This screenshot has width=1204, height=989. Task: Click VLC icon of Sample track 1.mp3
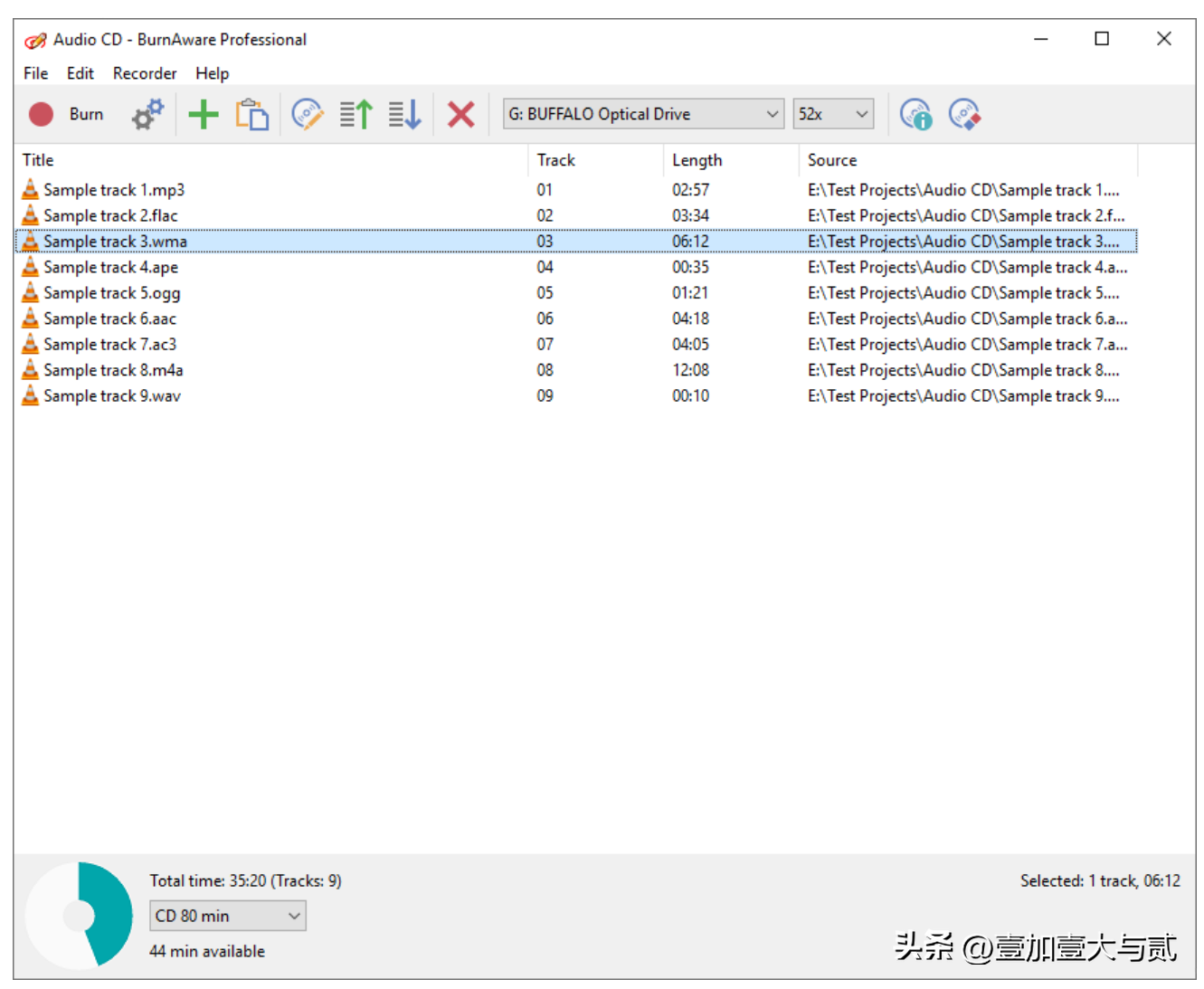[x=30, y=189]
